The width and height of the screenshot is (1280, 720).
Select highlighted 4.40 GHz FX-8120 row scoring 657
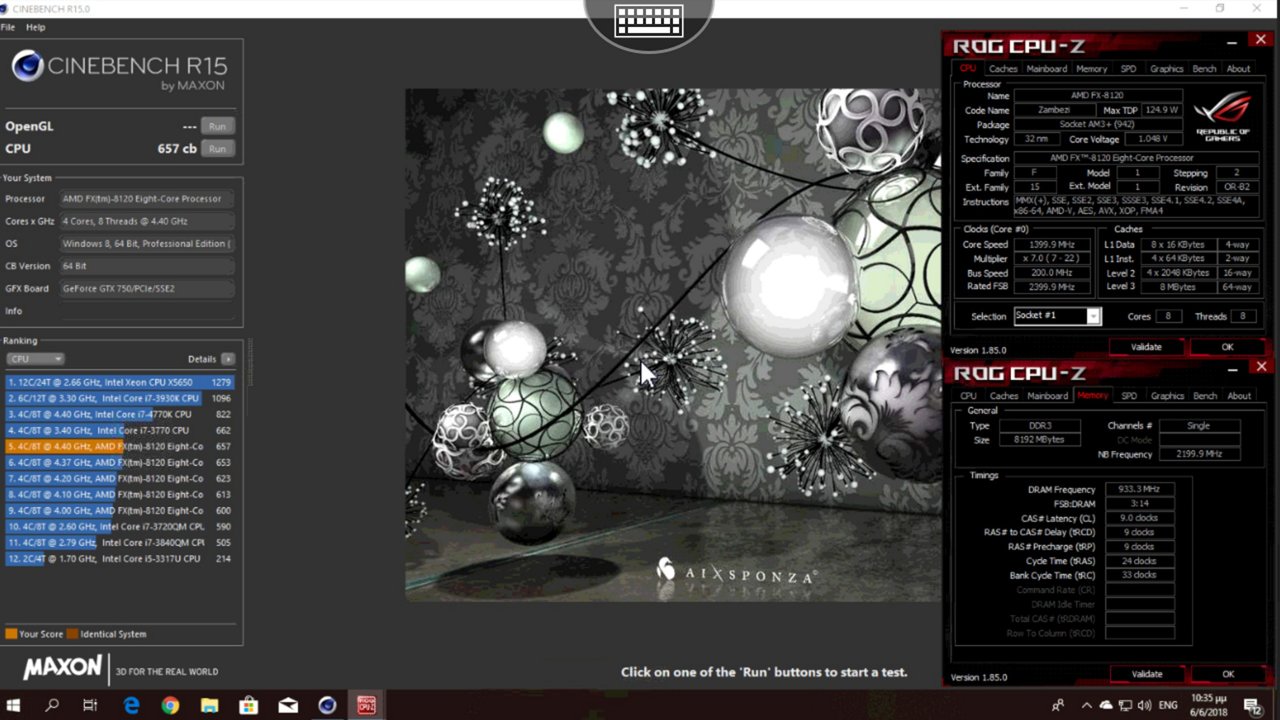click(119, 446)
